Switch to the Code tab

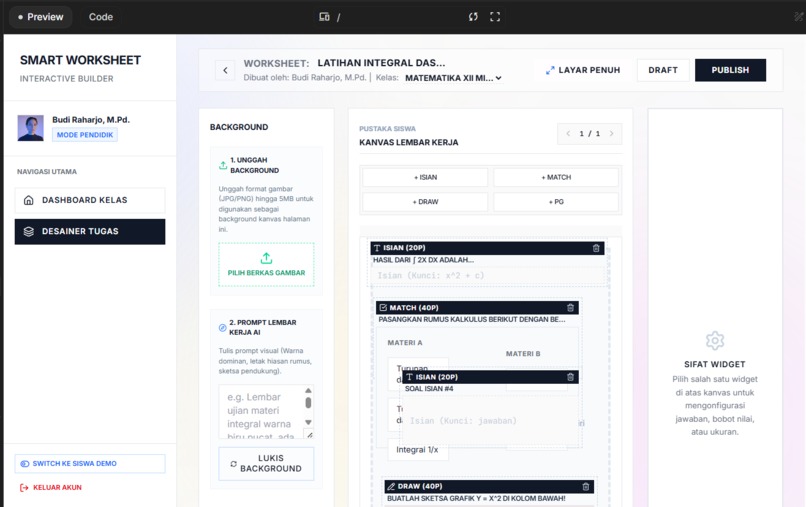click(x=101, y=17)
